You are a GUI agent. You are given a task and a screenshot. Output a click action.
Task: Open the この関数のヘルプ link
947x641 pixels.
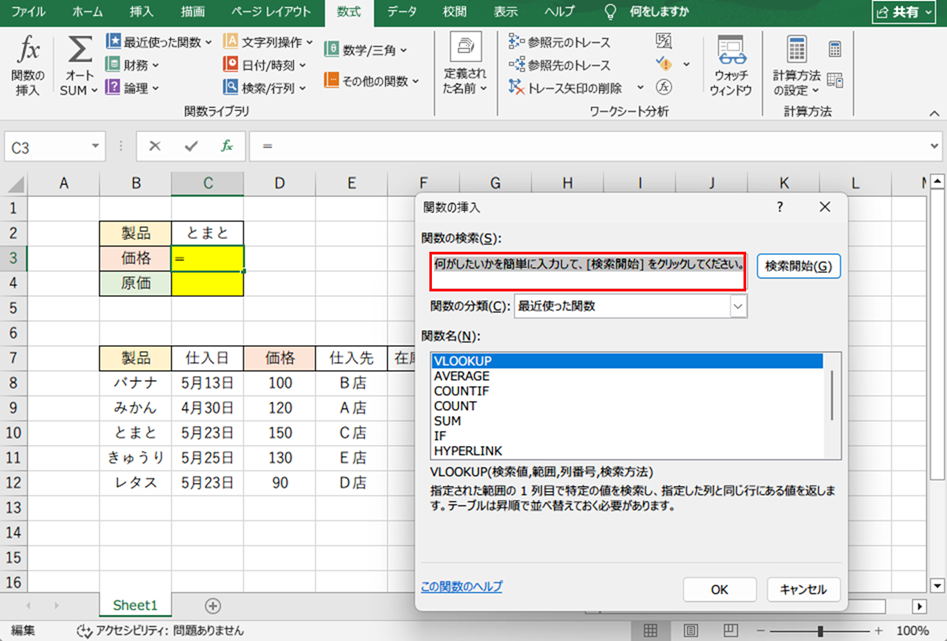click(461, 587)
